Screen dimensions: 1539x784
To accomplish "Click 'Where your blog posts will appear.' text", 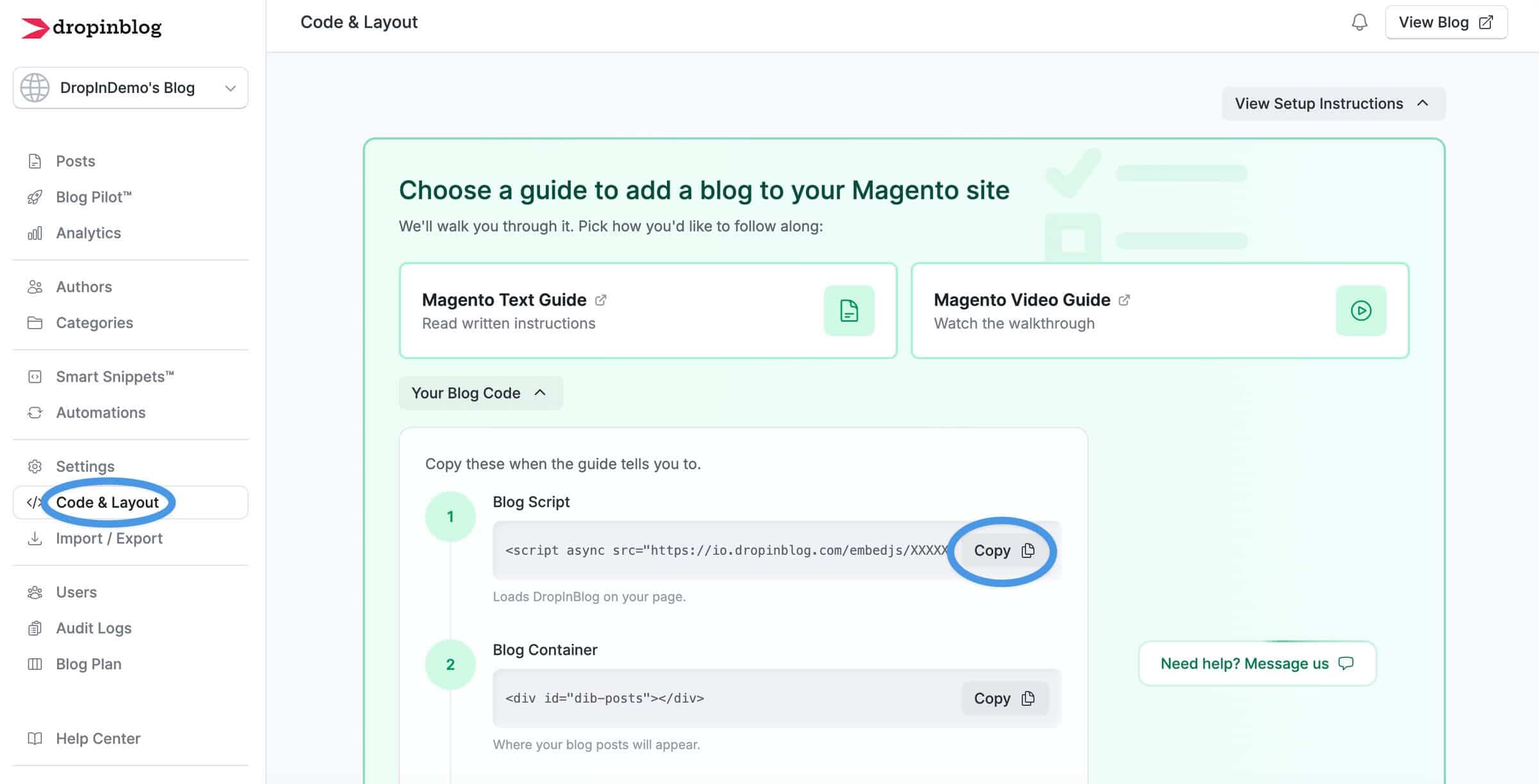I will [596, 744].
